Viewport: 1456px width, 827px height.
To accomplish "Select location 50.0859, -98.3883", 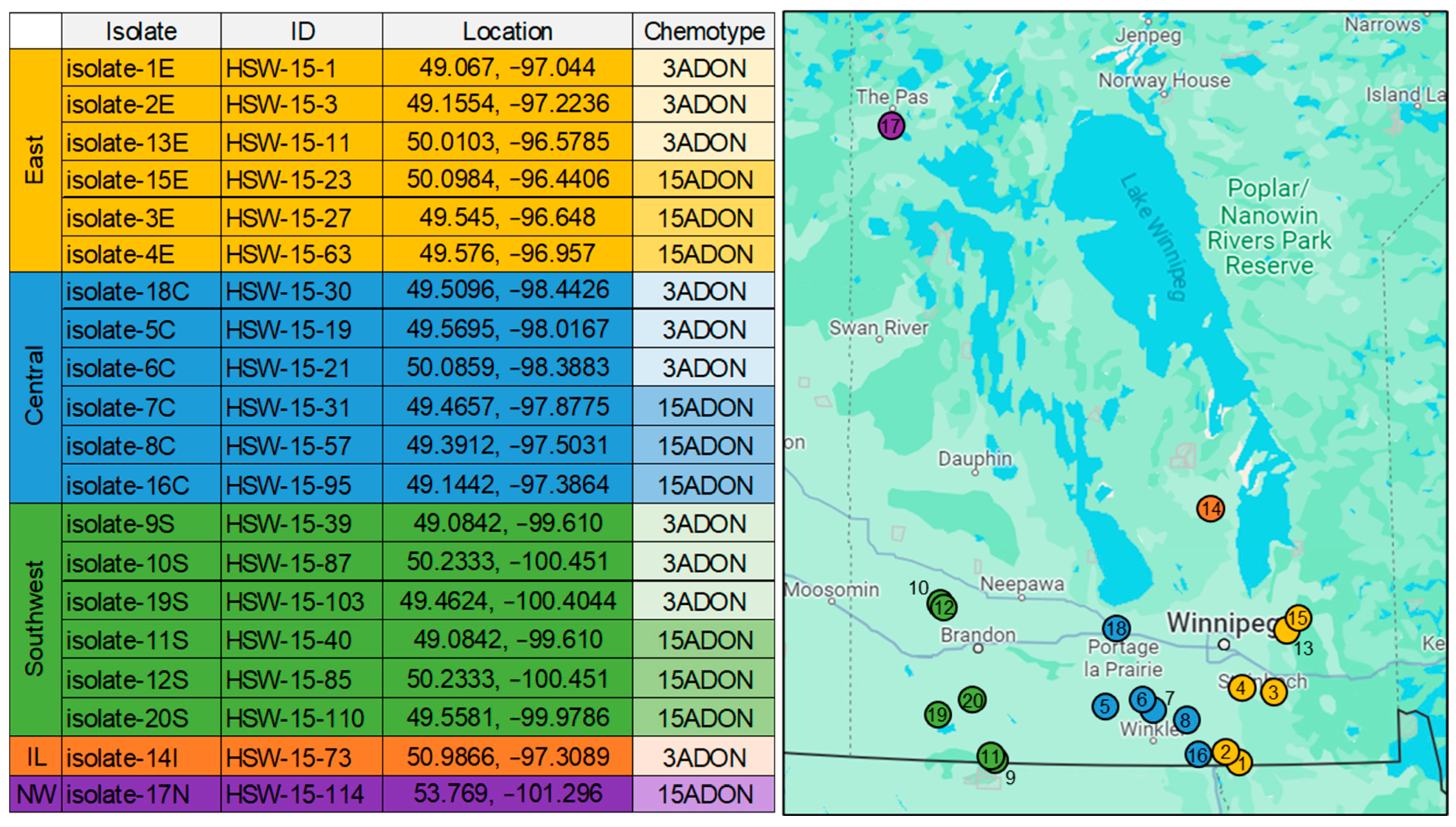I will coord(508,368).
